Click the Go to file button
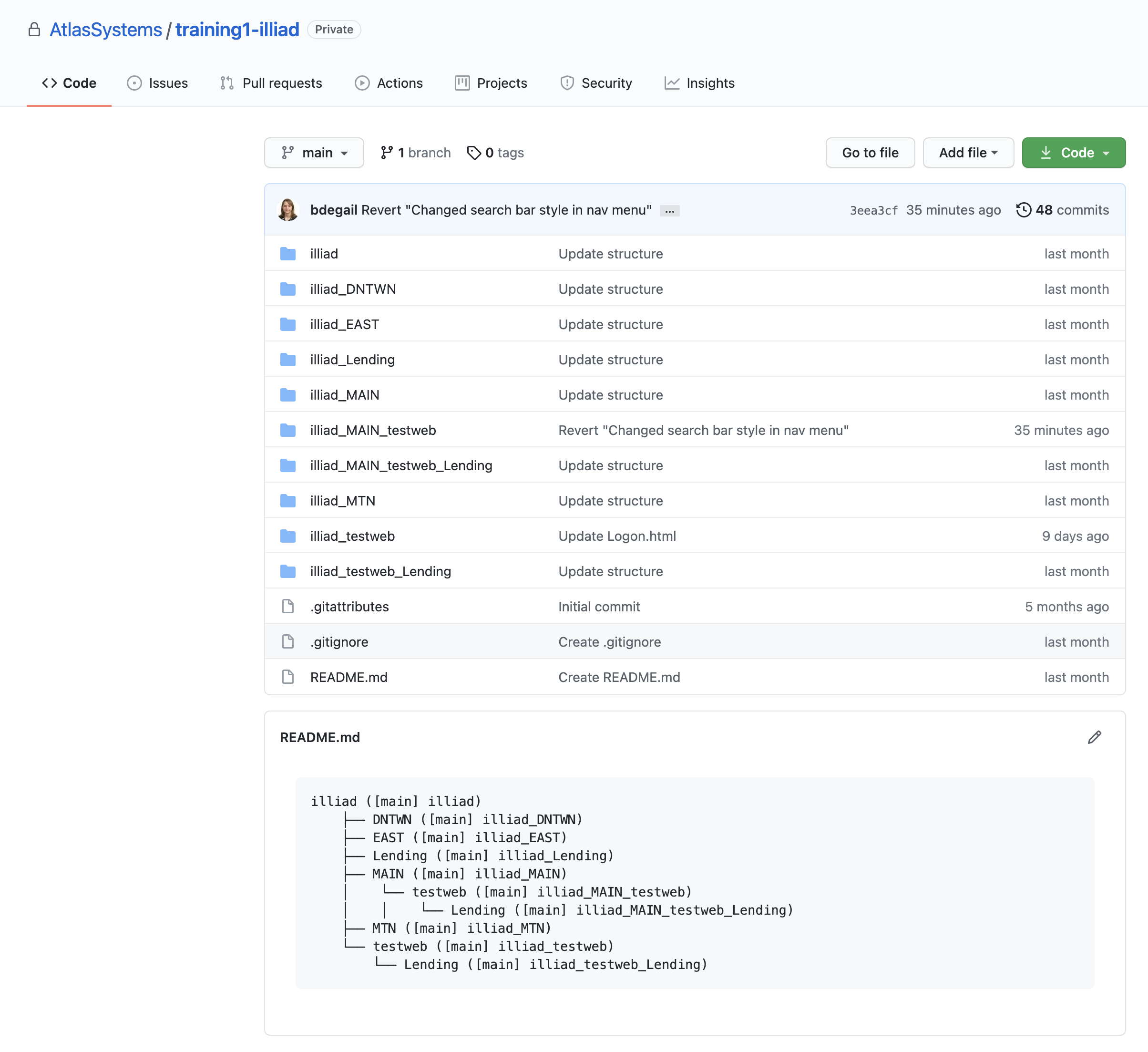The image size is (1148, 1052). (x=870, y=152)
